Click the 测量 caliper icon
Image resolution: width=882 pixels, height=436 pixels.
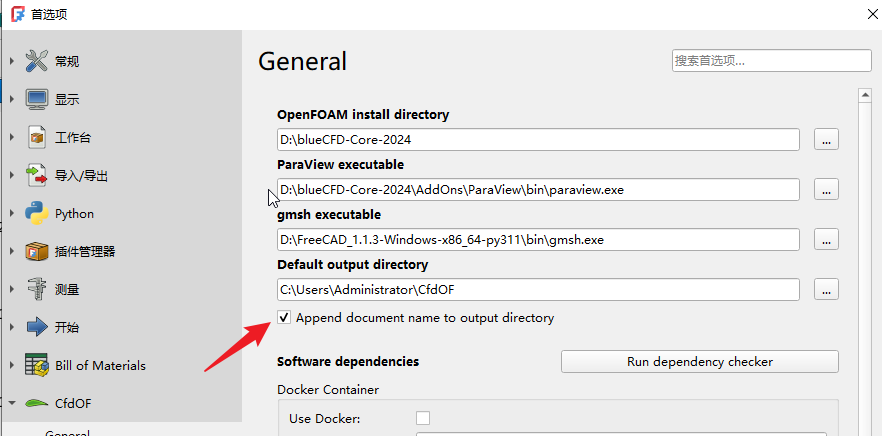37,290
